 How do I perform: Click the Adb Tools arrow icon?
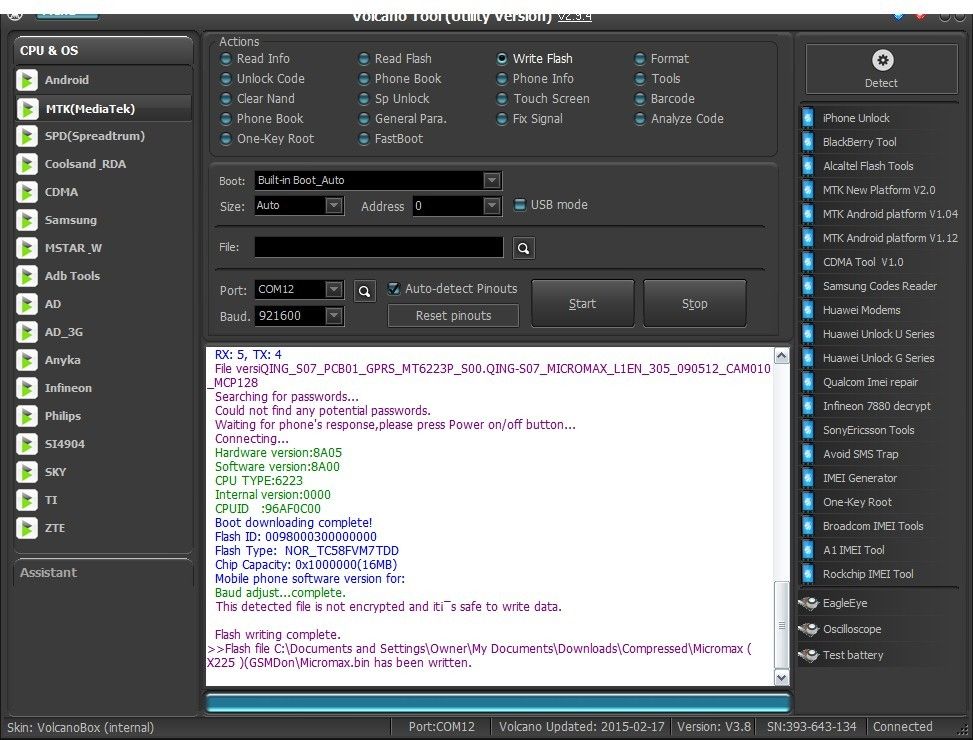(27, 276)
